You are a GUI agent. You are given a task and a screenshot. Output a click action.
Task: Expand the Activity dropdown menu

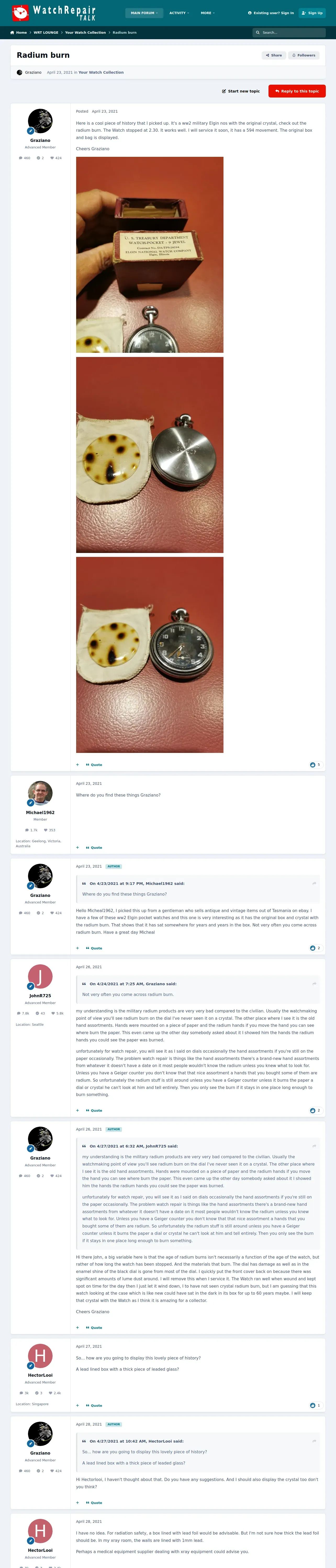179,13
